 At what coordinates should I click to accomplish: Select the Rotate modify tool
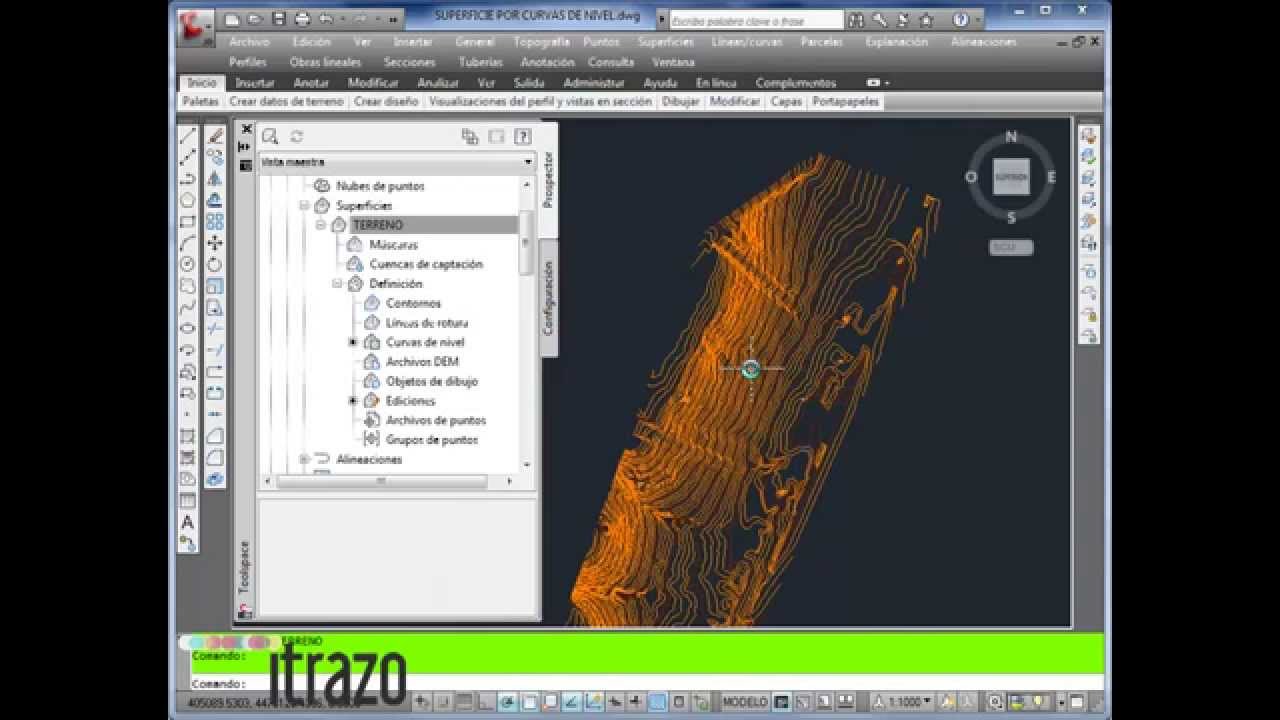(x=214, y=265)
